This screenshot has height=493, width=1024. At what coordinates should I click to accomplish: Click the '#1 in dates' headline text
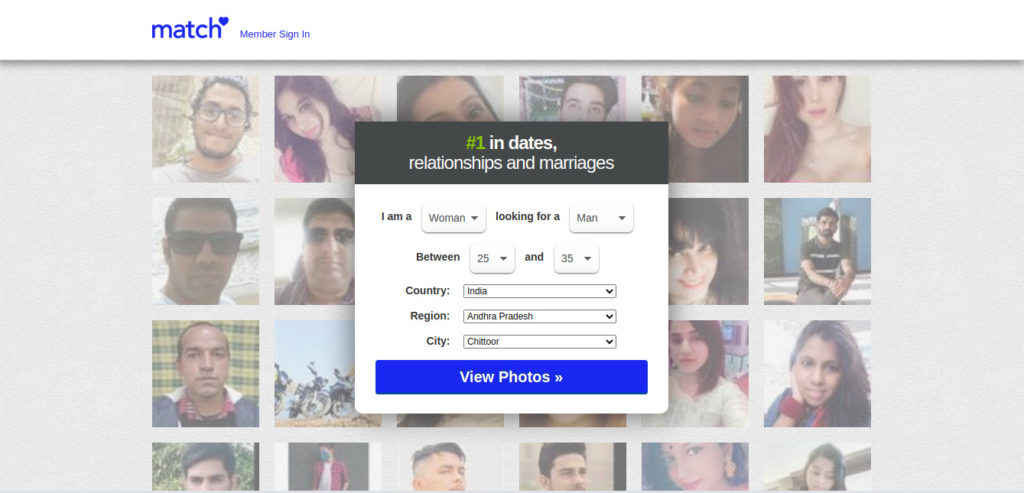click(511, 142)
